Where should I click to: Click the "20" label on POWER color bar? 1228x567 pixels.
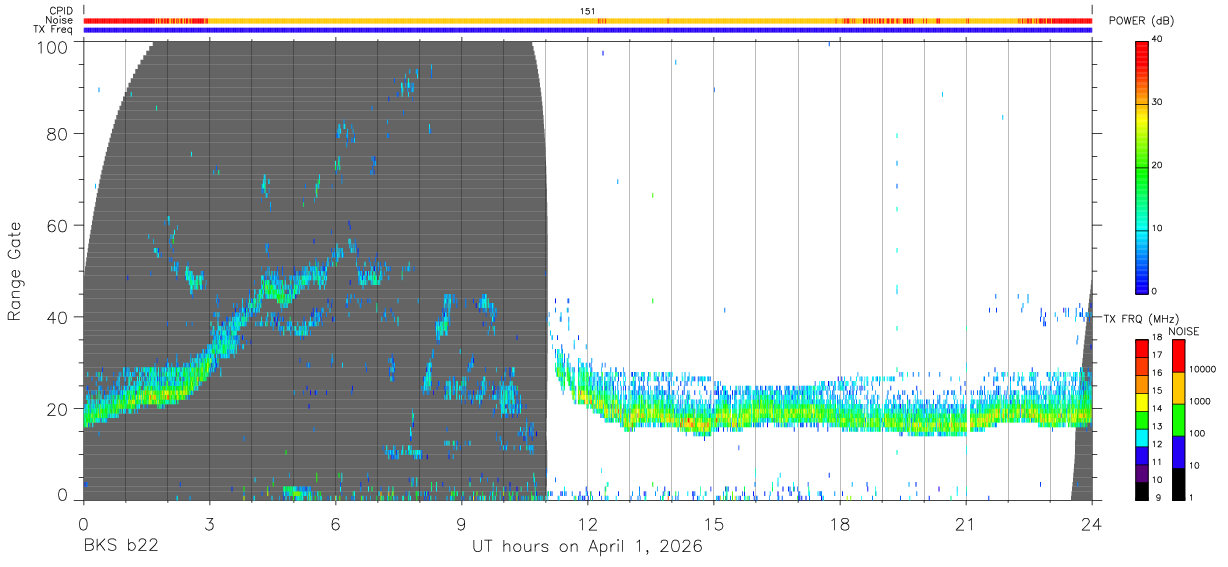[x=1156, y=165]
